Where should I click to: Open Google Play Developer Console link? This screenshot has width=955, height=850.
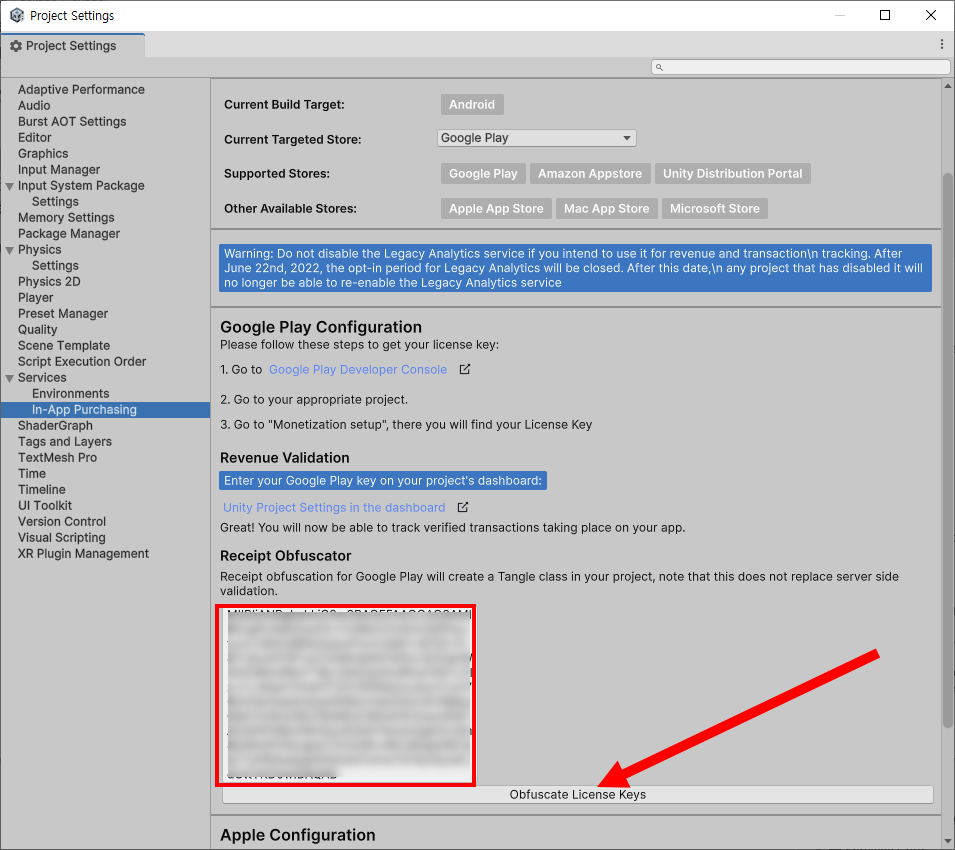(358, 370)
